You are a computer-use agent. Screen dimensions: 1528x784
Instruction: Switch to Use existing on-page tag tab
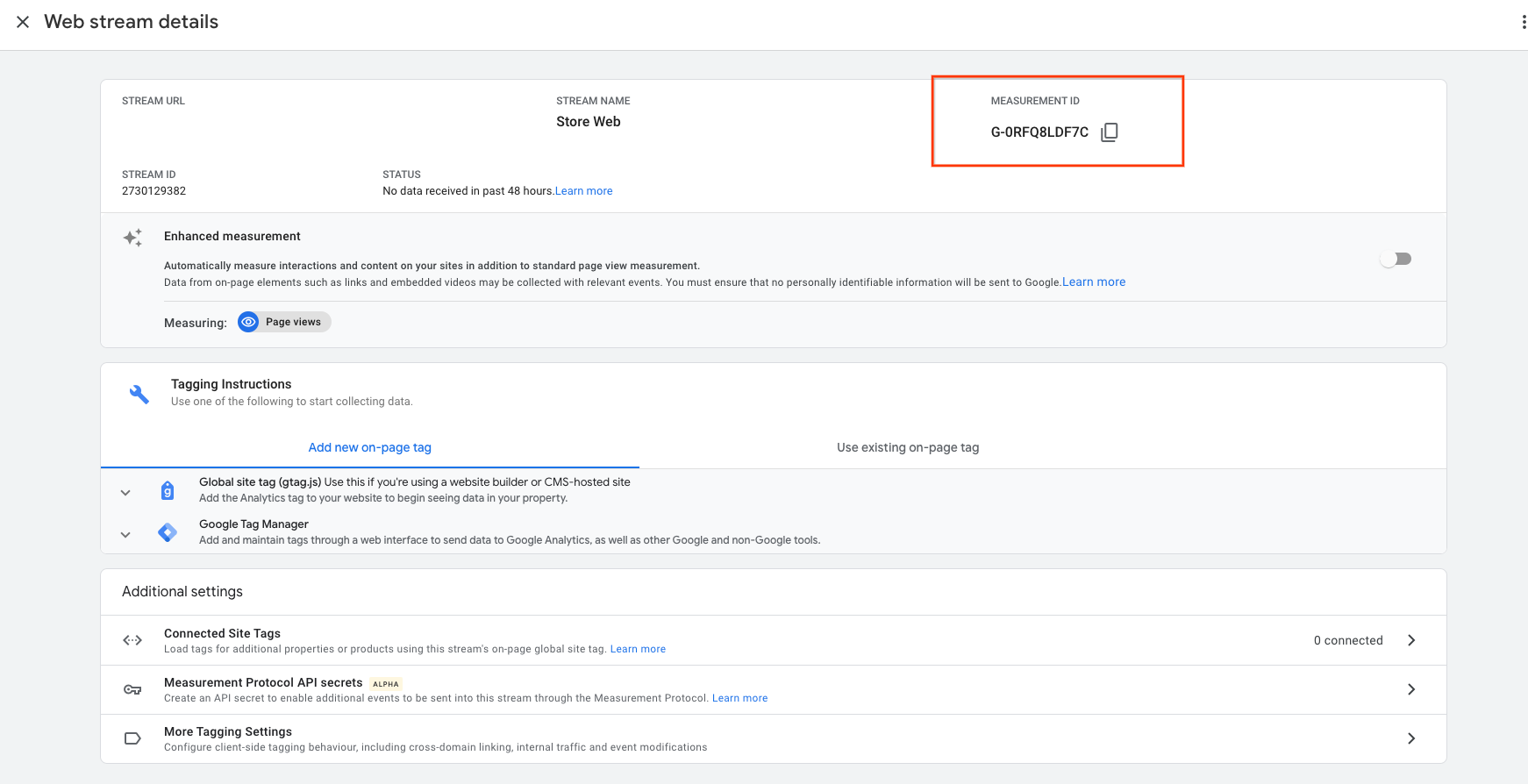(908, 447)
